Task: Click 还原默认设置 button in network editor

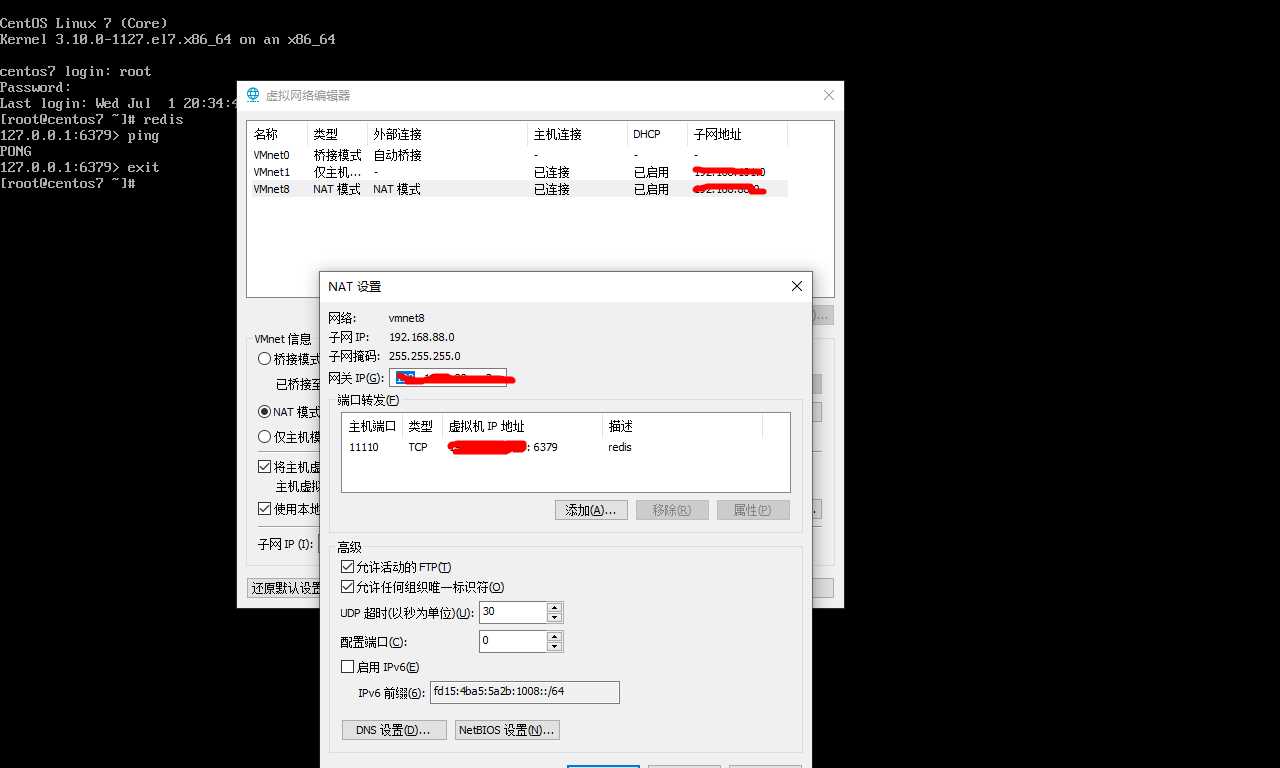Action: click(x=284, y=588)
